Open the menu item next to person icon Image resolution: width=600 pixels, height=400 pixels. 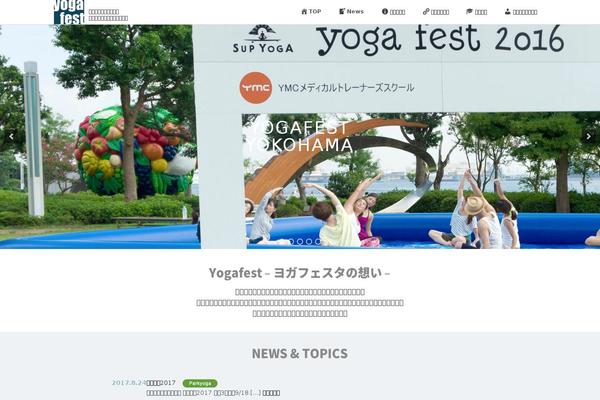(x=525, y=12)
